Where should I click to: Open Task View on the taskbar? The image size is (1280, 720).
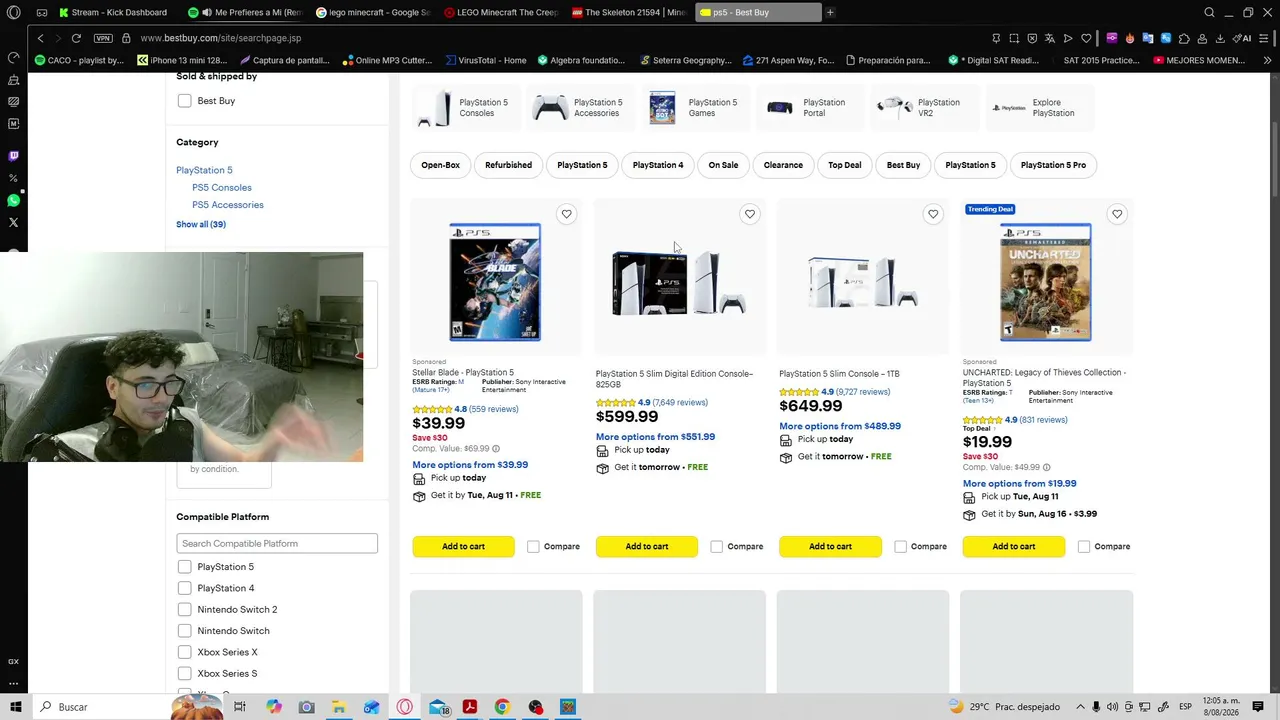pos(240,707)
